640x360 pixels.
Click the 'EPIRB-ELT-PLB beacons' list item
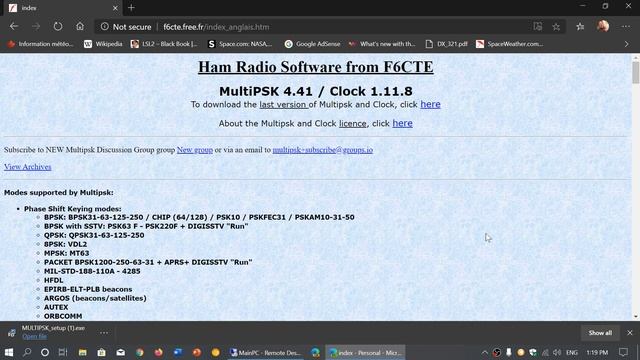(88, 289)
